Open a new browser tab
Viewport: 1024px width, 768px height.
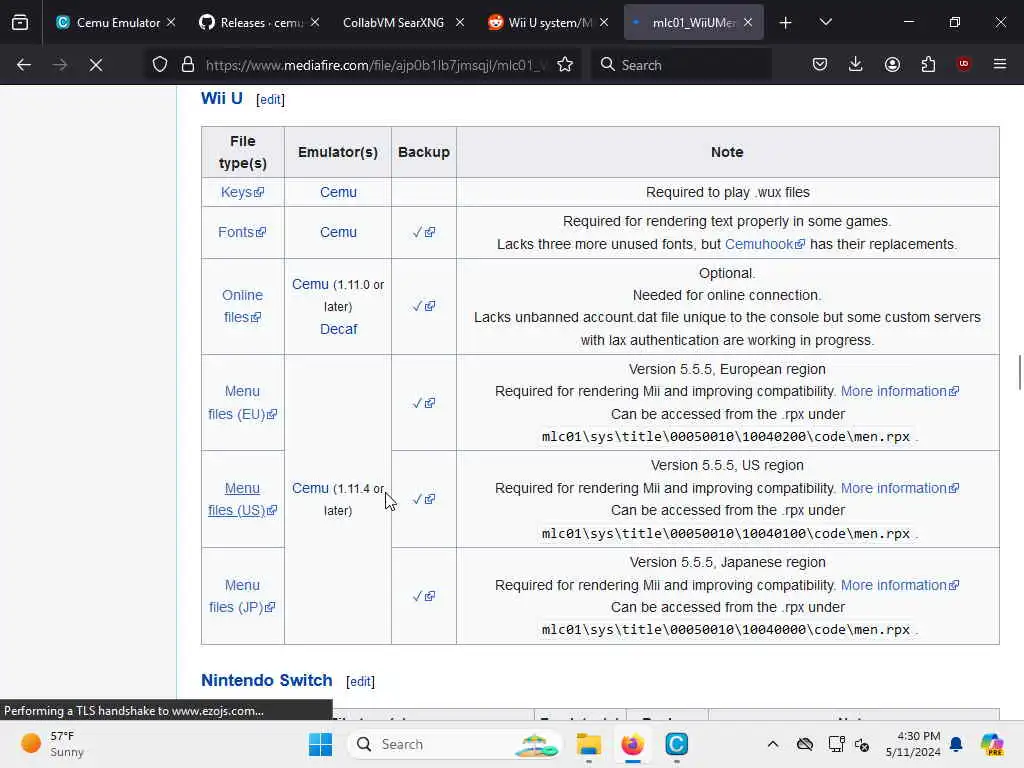(x=786, y=23)
